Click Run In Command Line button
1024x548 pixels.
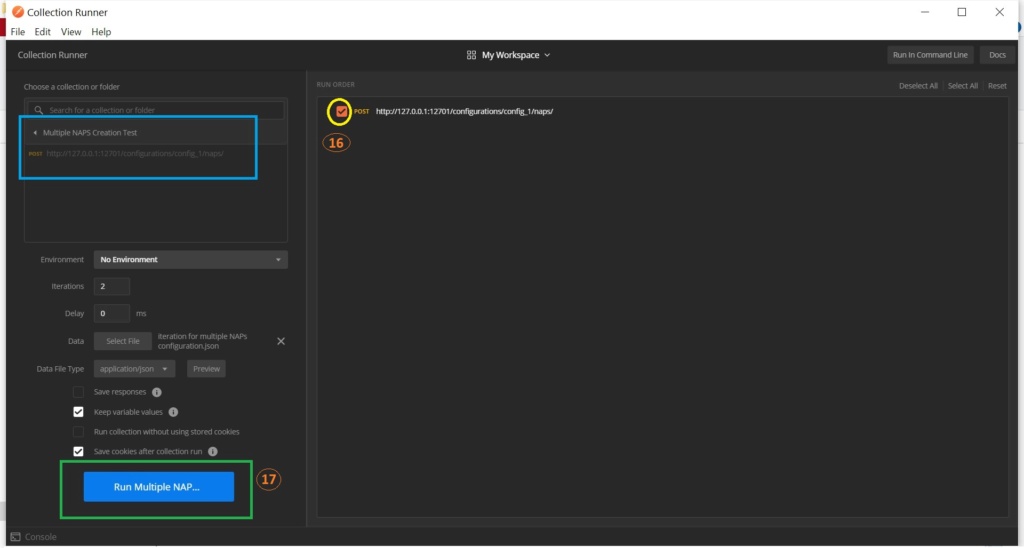(930, 55)
